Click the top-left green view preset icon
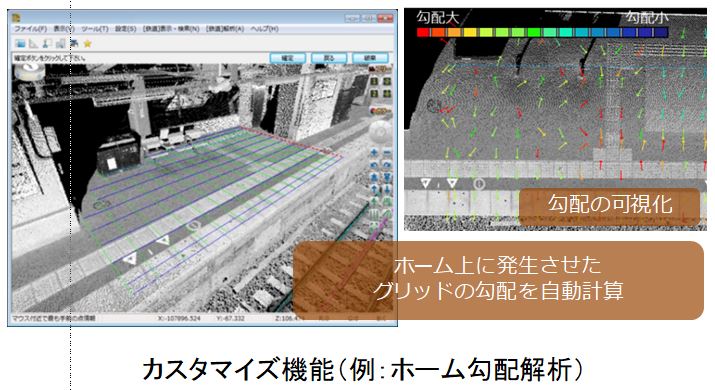Image resolution: width=715 pixels, height=390 pixels. point(374,81)
